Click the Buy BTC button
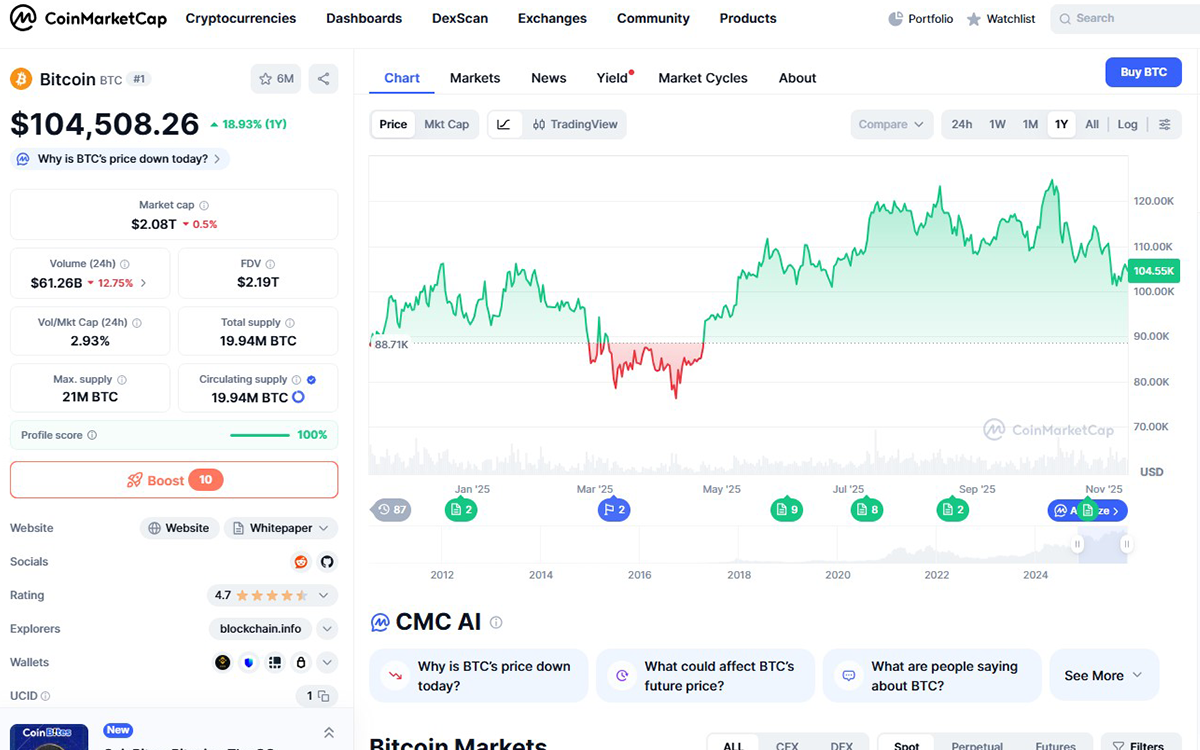This screenshot has height=750, width=1200. tap(1143, 72)
